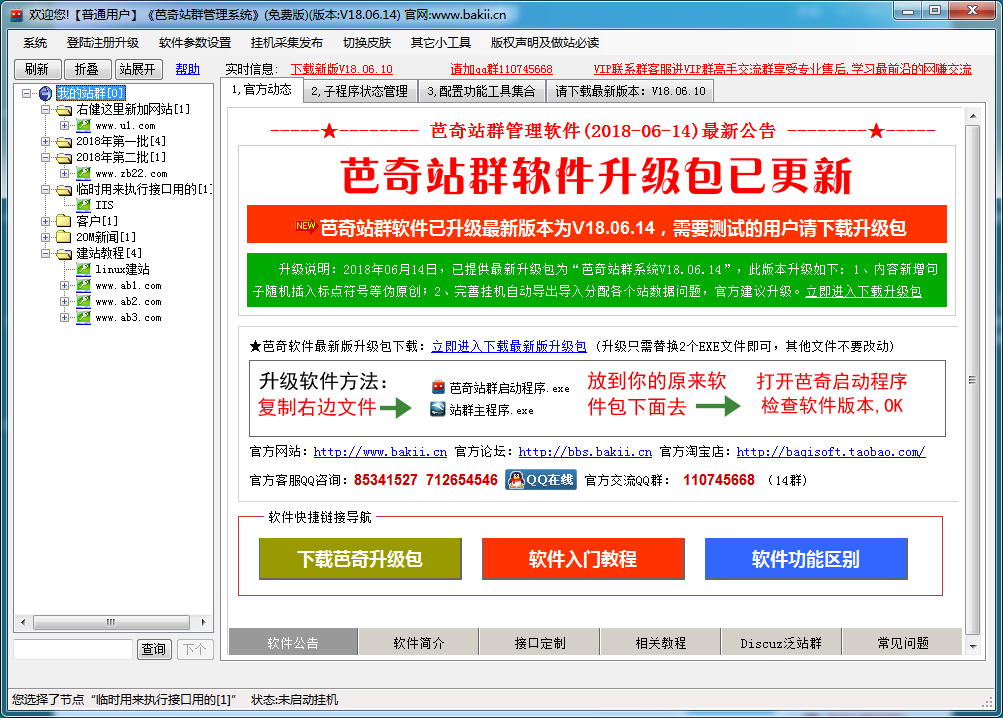The height and width of the screenshot is (718, 1003).
Task: Switch to the 配置功能工具集合 tab
Action: tap(481, 92)
